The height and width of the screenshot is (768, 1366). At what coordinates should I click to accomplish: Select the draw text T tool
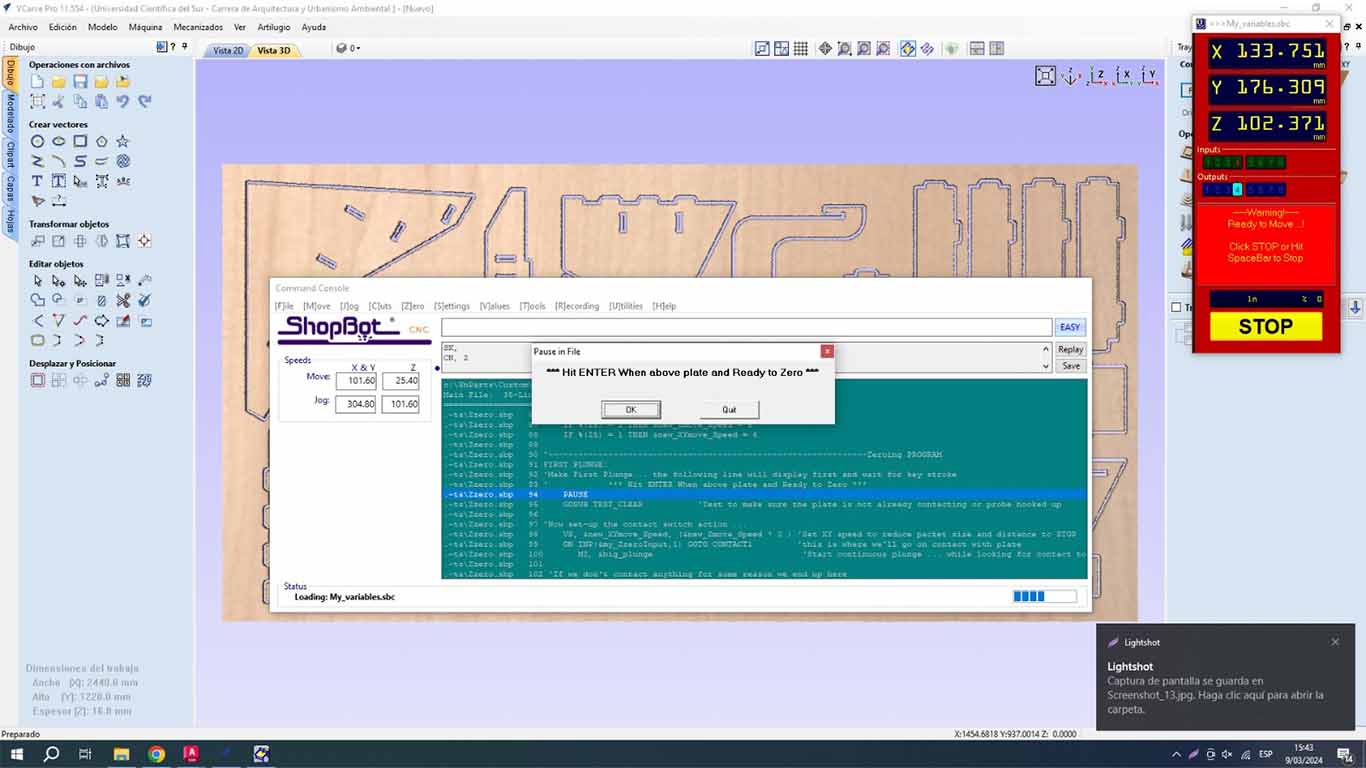point(37,181)
